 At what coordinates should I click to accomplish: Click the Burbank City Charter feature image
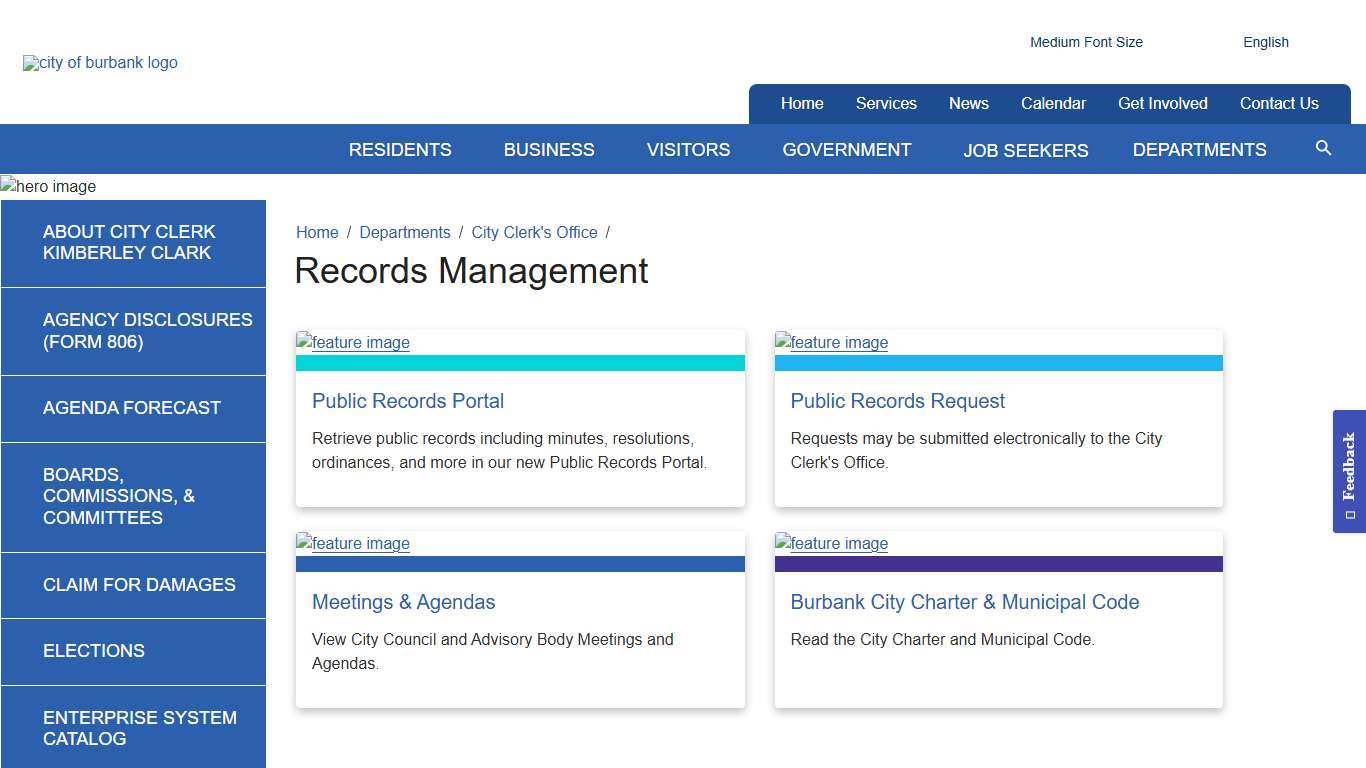831,543
